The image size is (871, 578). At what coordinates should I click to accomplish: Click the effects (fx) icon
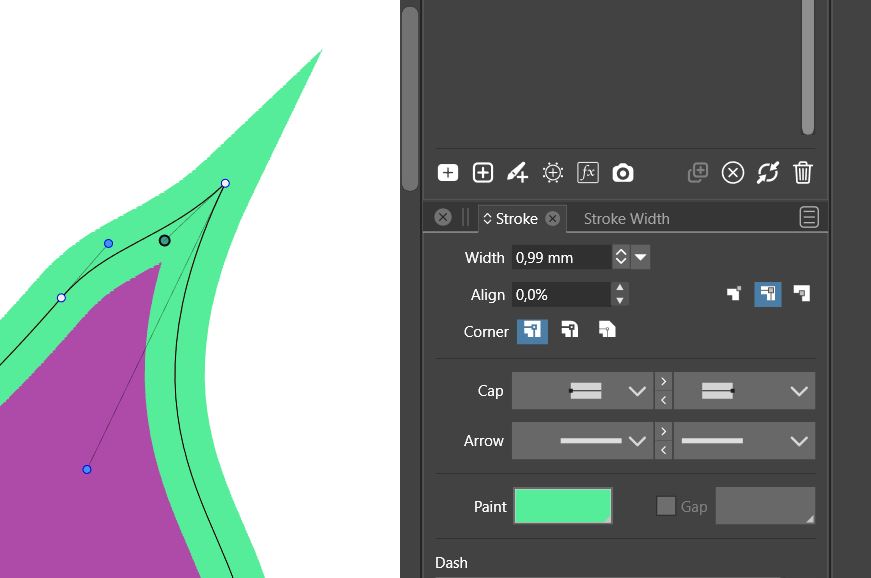pyautogui.click(x=588, y=173)
